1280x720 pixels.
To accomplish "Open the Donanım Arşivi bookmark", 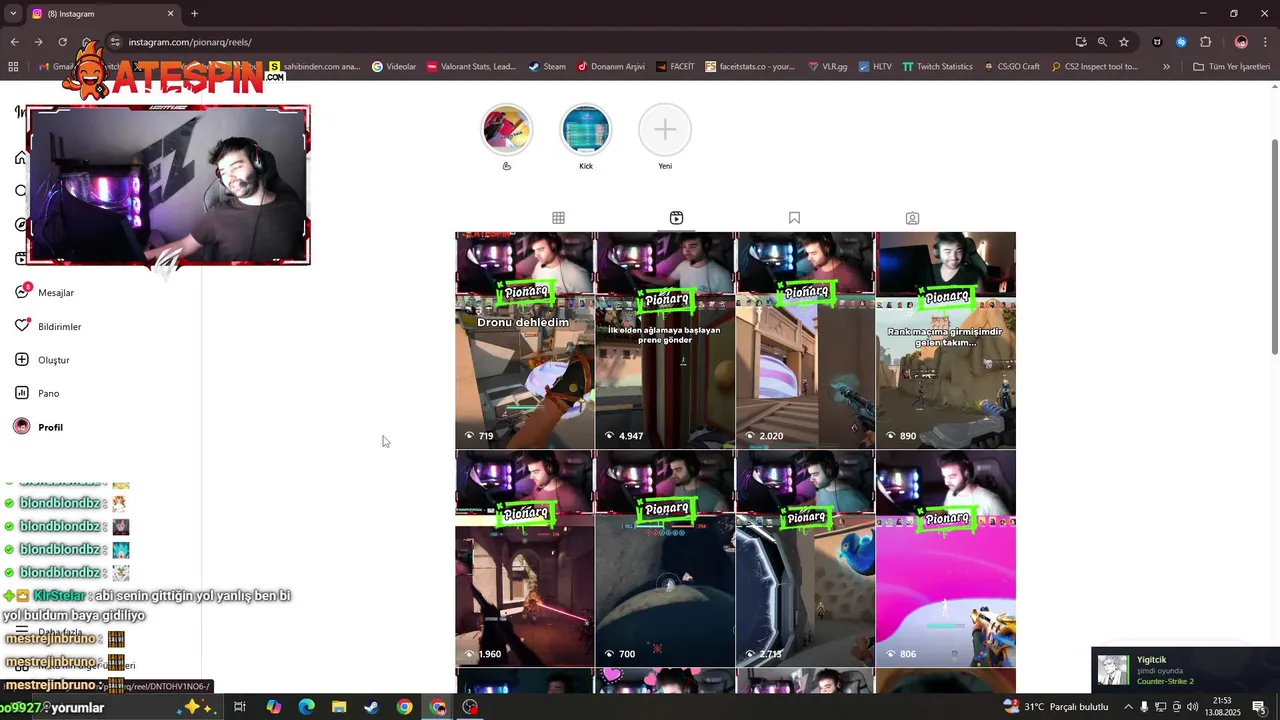I will (611, 67).
